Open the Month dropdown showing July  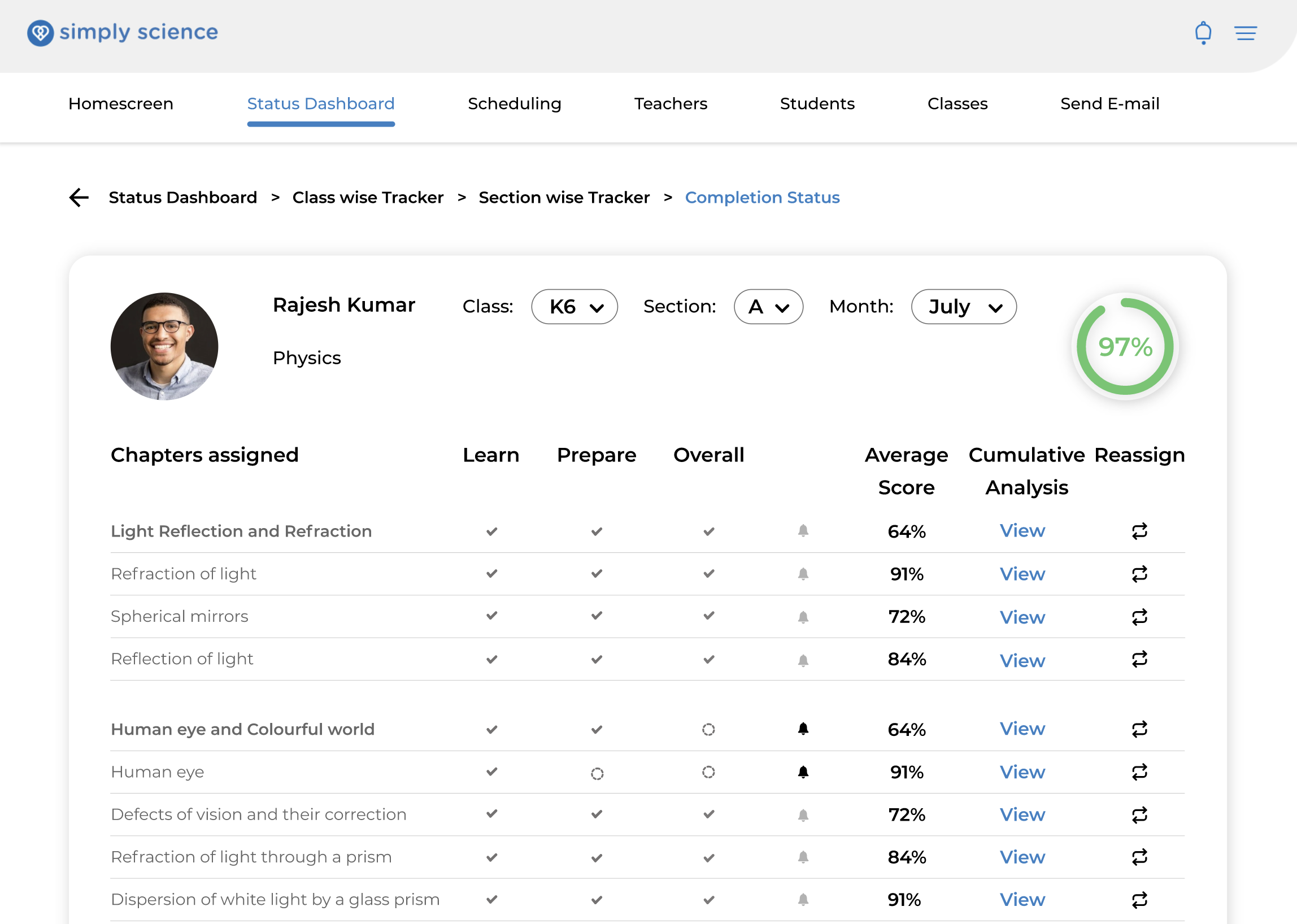point(964,307)
